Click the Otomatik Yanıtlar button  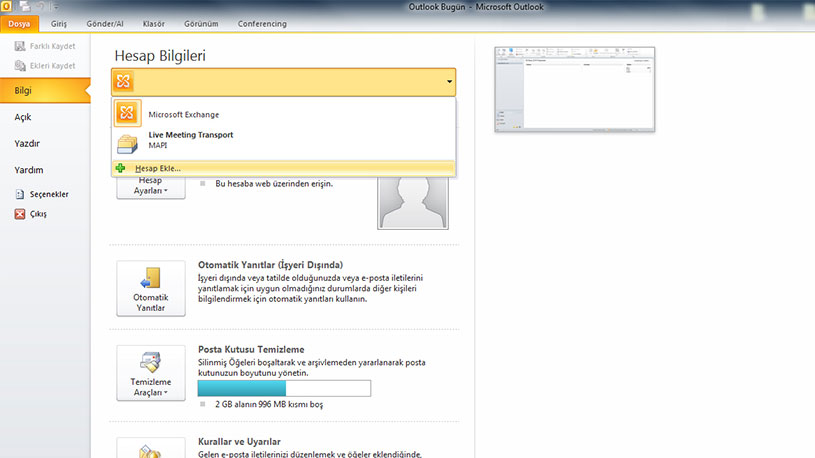pos(151,289)
